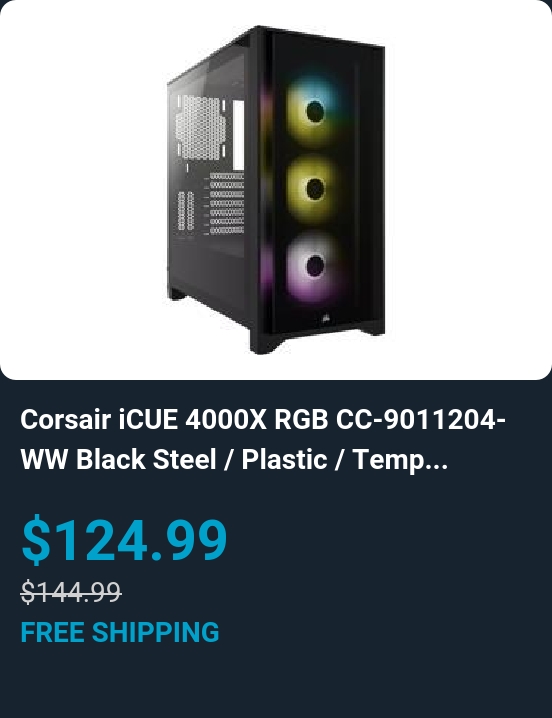
Task: Click the Corsair sails logo on case front
Action: coord(326,318)
